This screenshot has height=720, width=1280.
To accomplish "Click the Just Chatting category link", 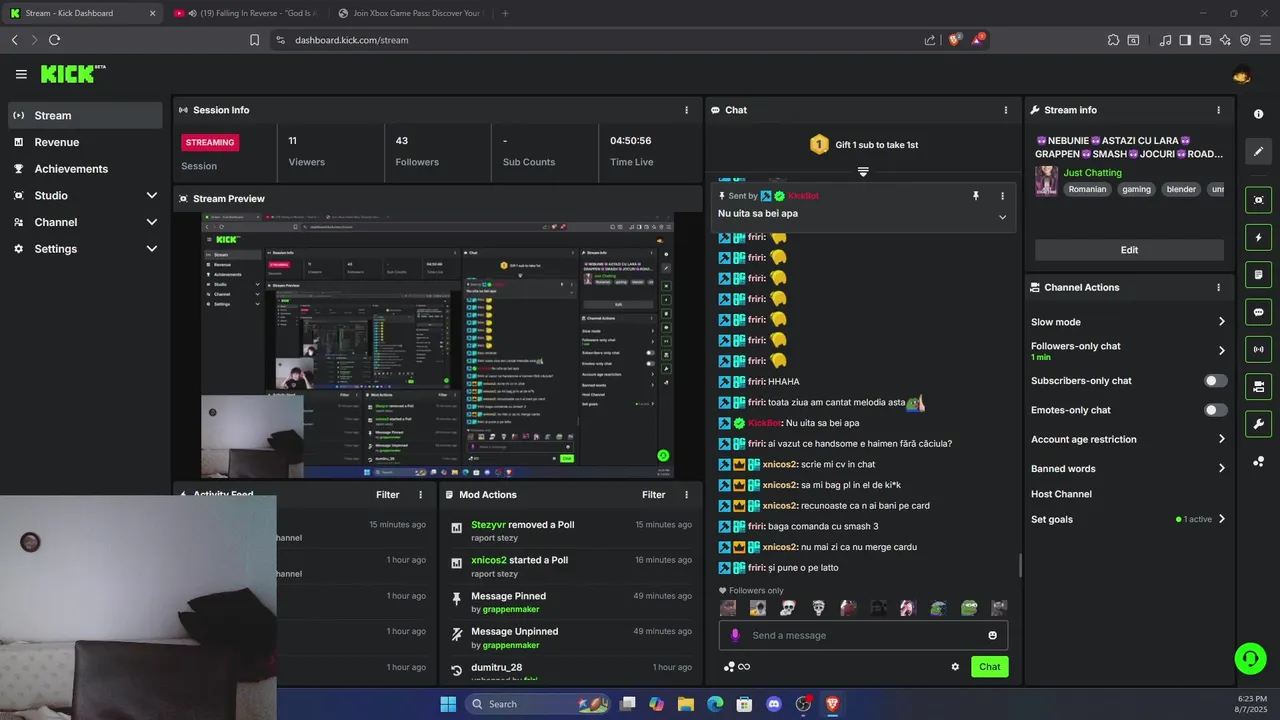I will point(1092,173).
